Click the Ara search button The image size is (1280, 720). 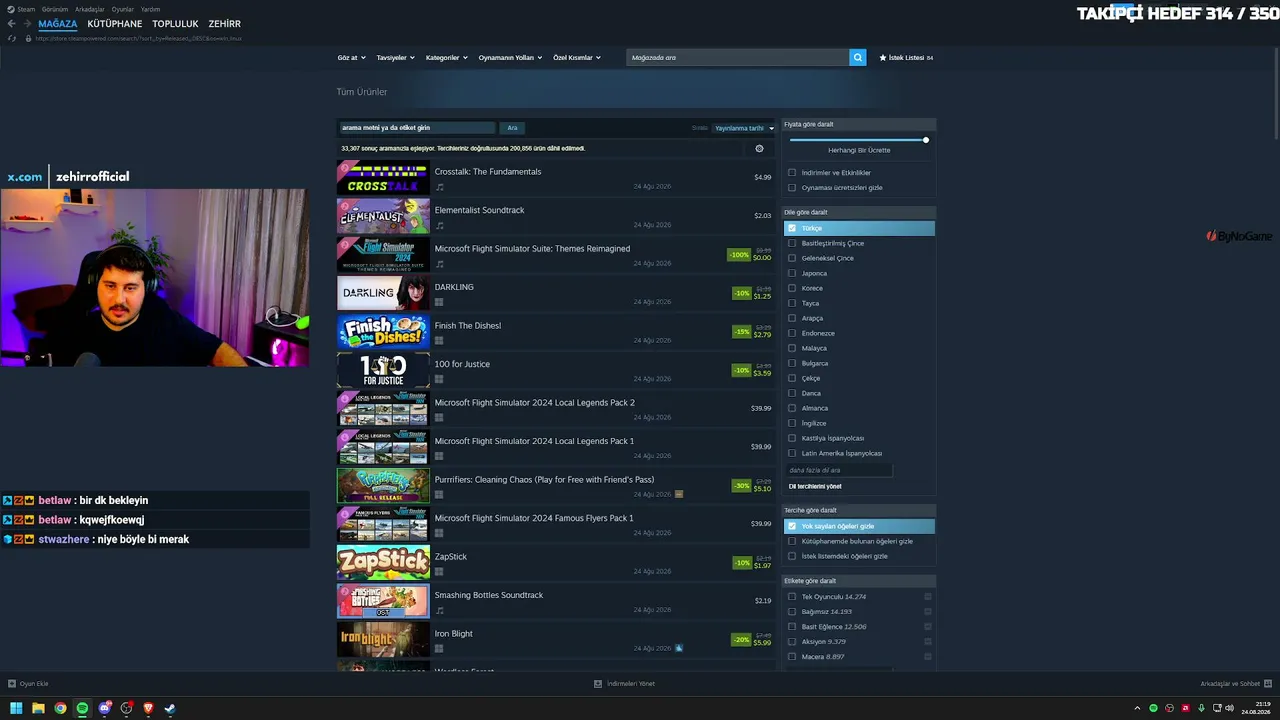click(x=512, y=128)
